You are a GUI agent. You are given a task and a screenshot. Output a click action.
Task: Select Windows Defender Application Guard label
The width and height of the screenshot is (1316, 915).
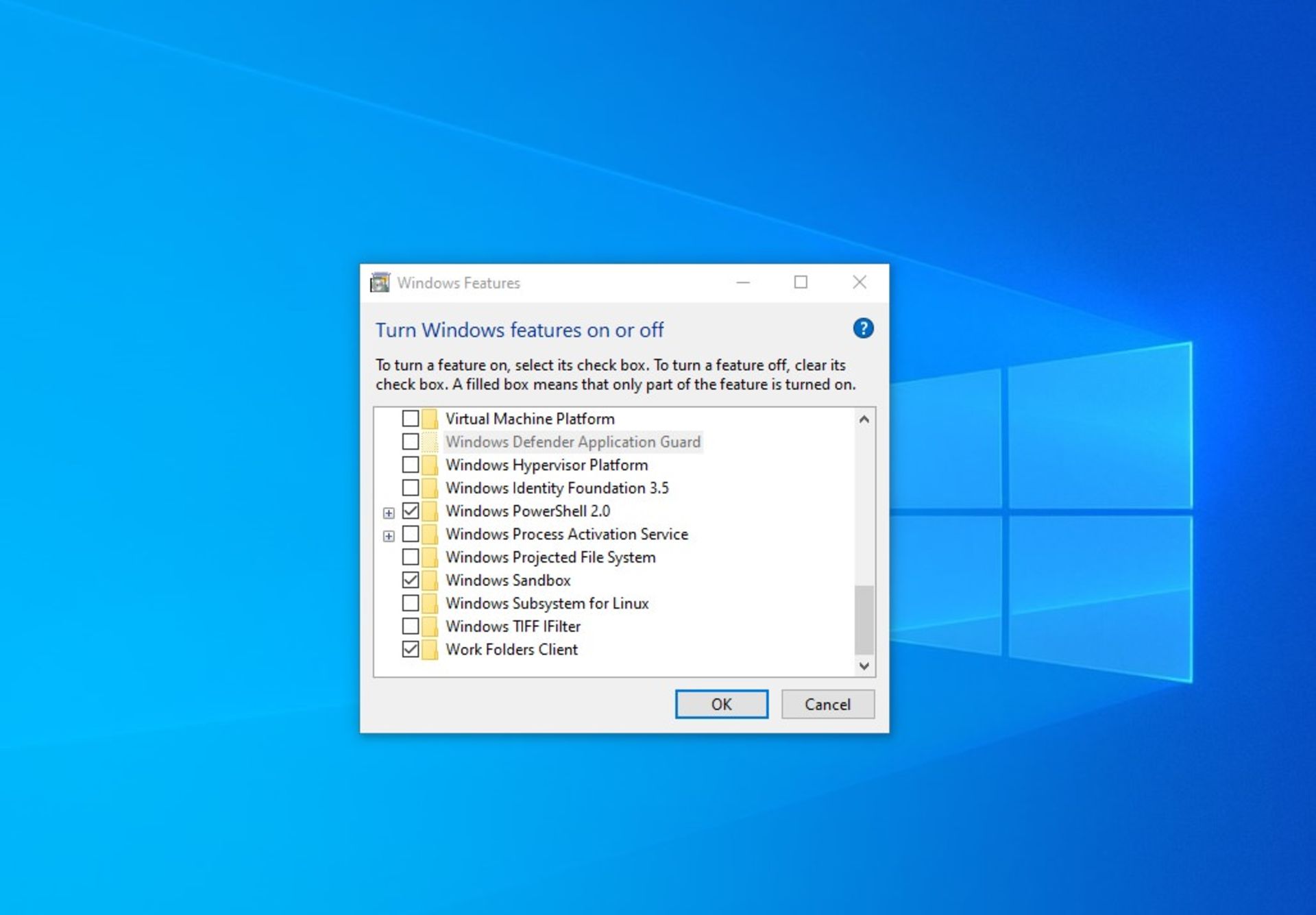pyautogui.click(x=573, y=441)
